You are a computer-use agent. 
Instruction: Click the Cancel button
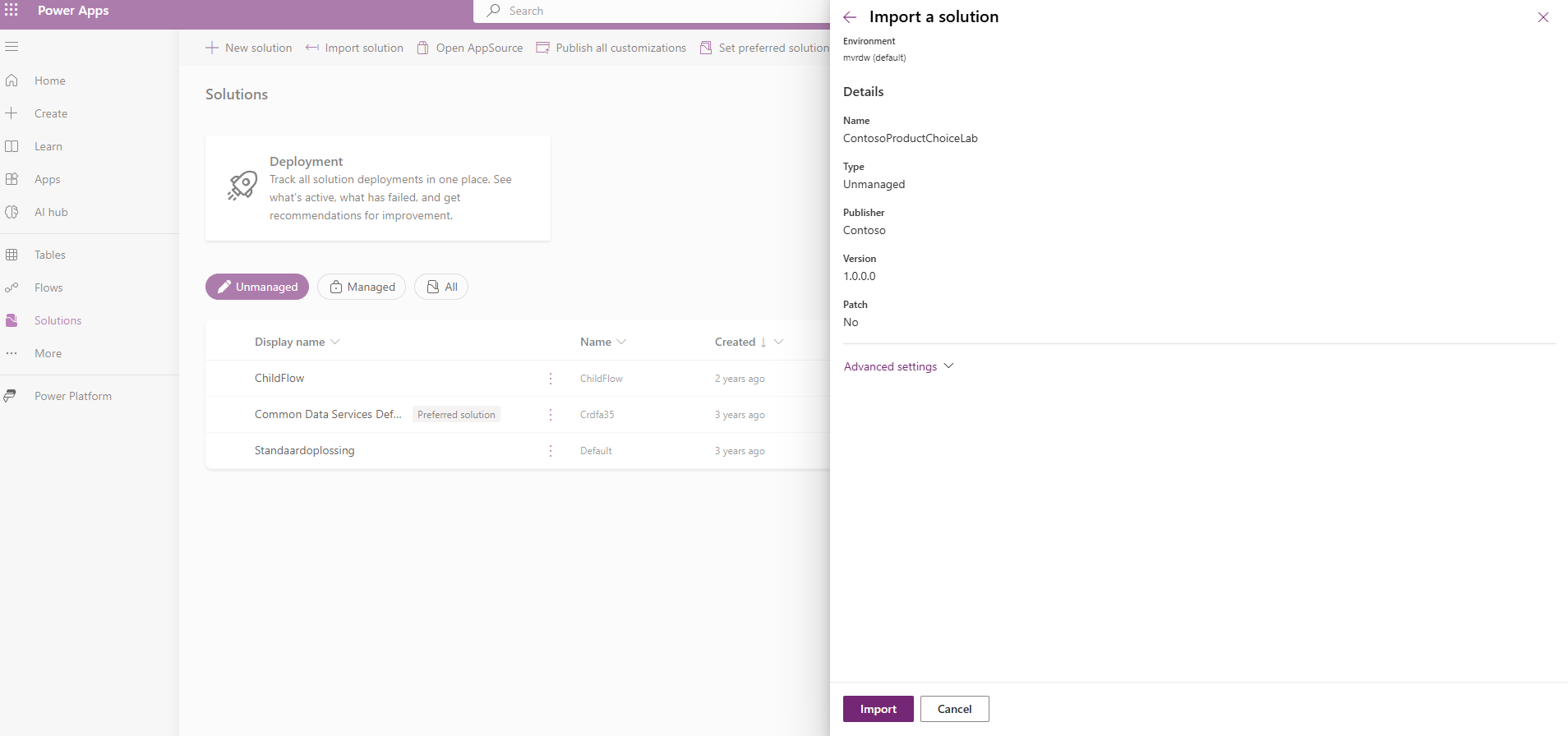pyautogui.click(x=955, y=709)
